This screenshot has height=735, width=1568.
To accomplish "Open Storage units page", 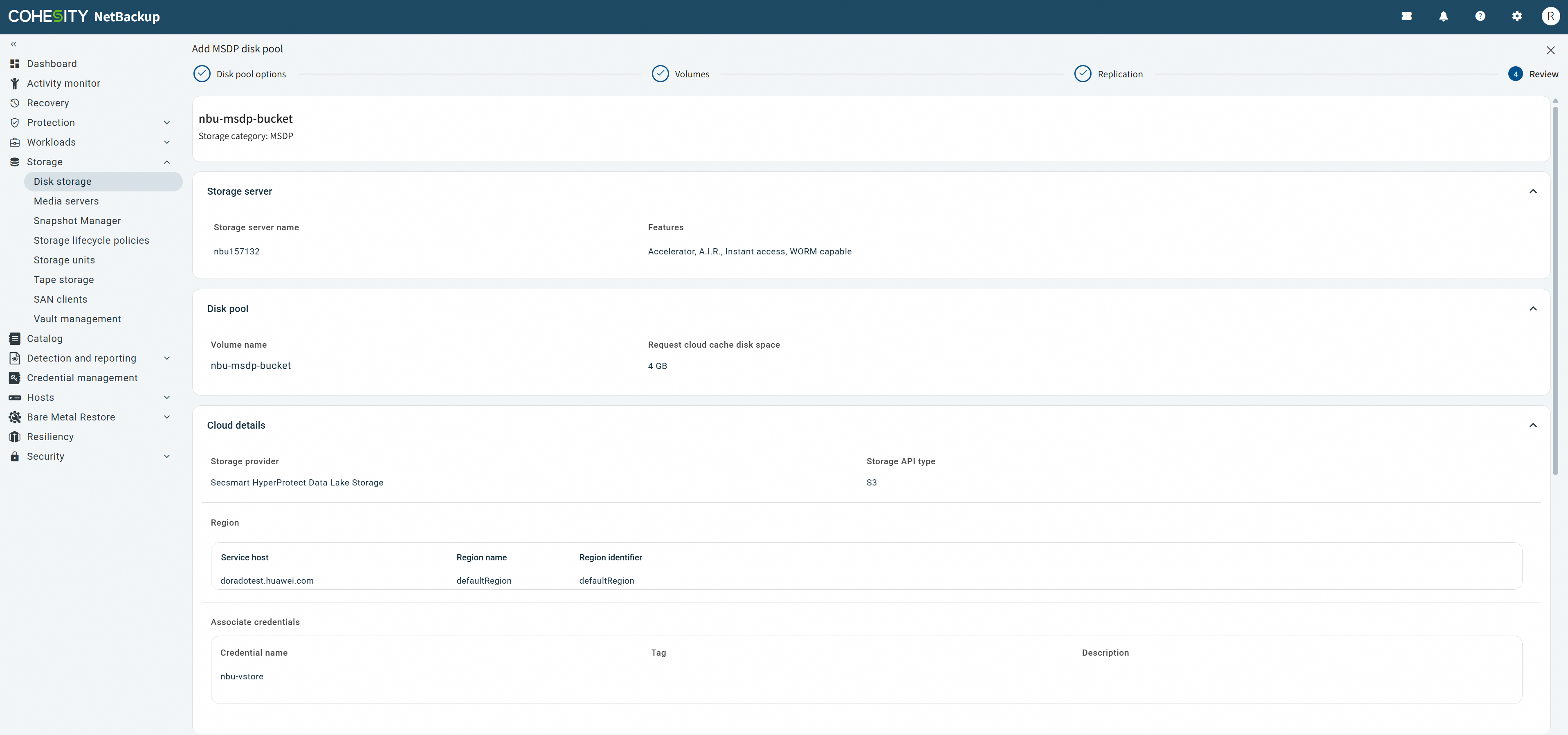I will [64, 260].
